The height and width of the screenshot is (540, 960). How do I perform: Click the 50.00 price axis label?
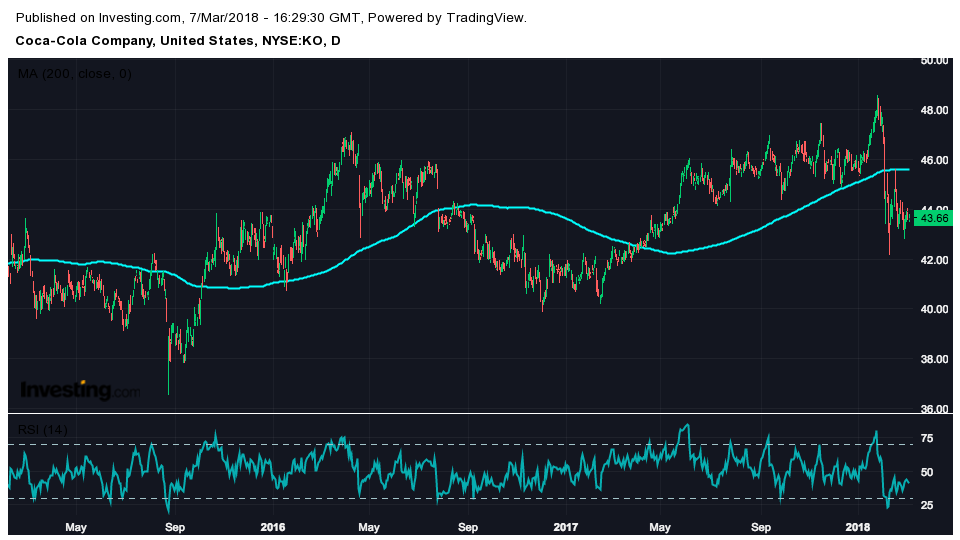[x=934, y=61]
